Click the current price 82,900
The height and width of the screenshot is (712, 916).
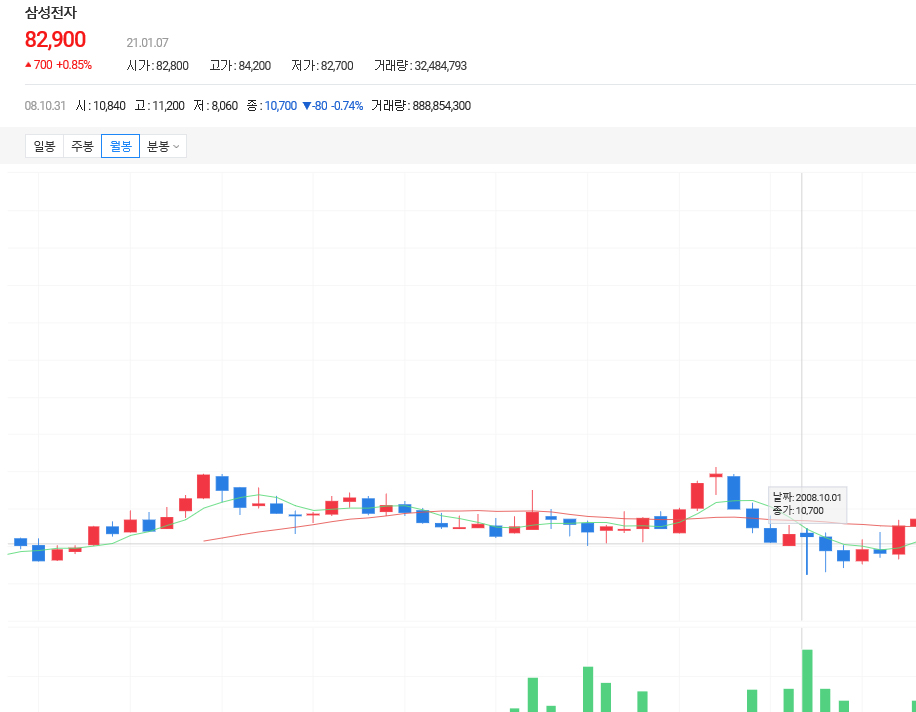55,40
